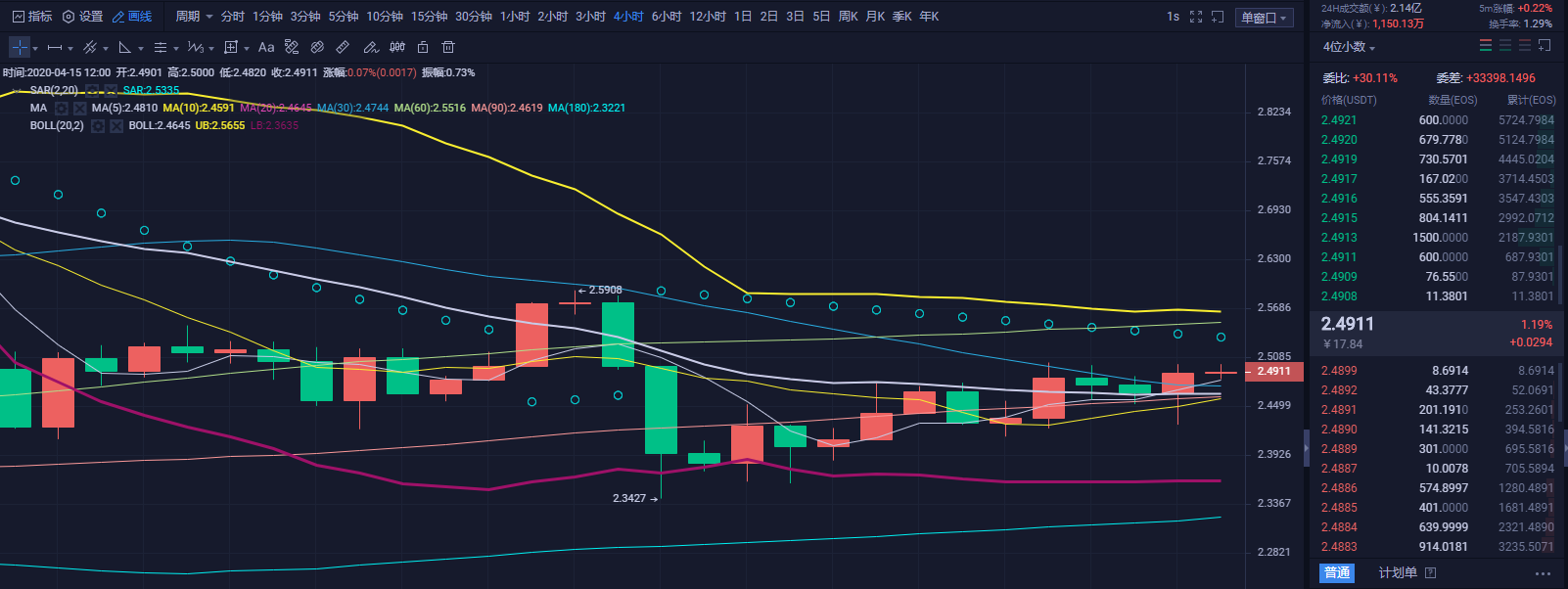Click the 2.4911 current price axis label
The height and width of the screenshot is (589, 1568).
(1273, 371)
